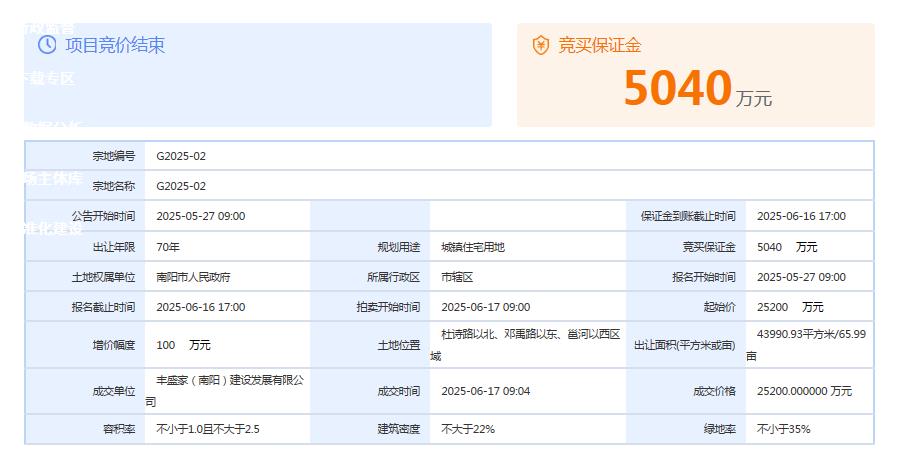This screenshot has height=458, width=909.
Task: Click the 容积率 label
Action: pos(119,429)
